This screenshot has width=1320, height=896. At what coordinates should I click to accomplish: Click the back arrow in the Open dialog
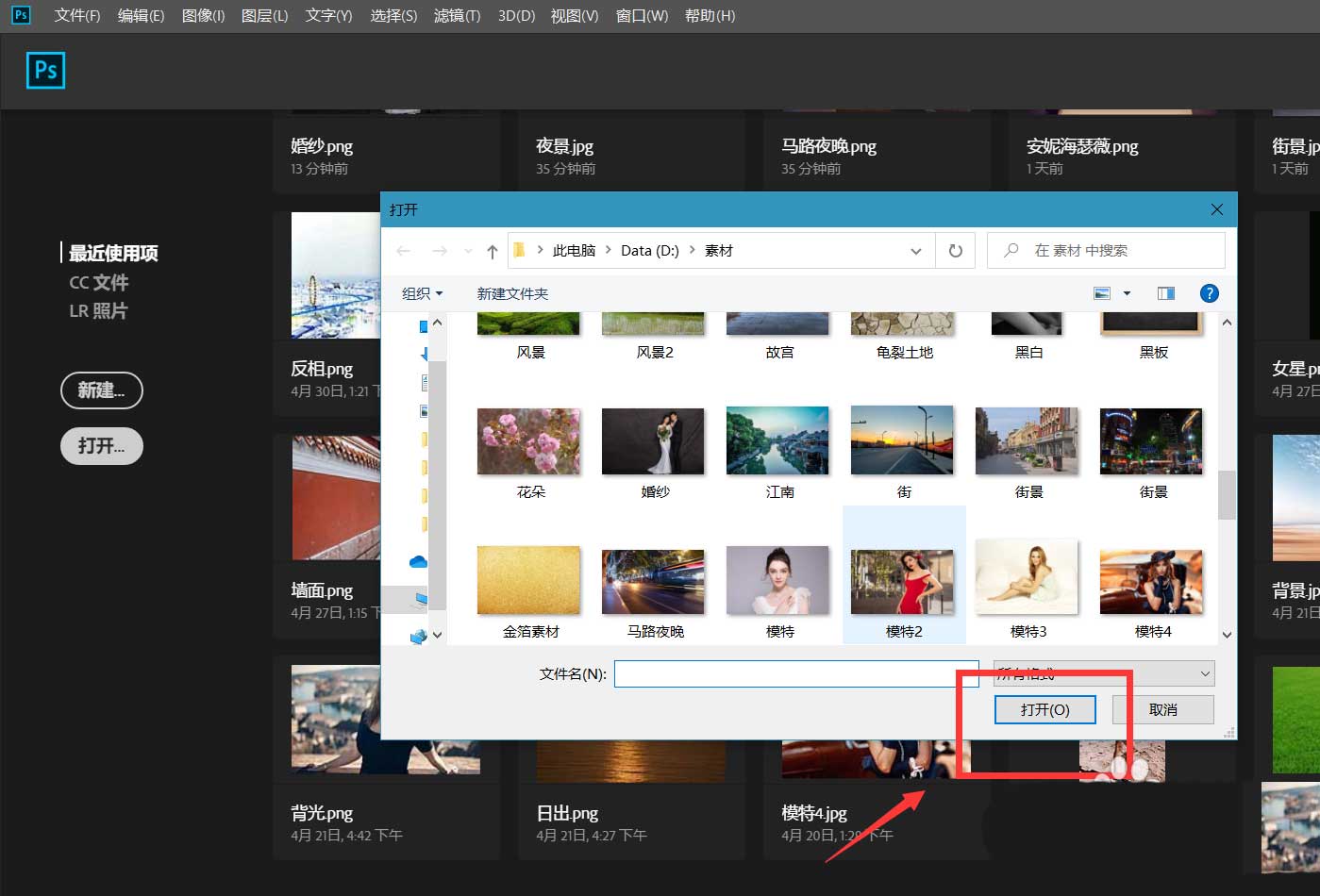(404, 251)
